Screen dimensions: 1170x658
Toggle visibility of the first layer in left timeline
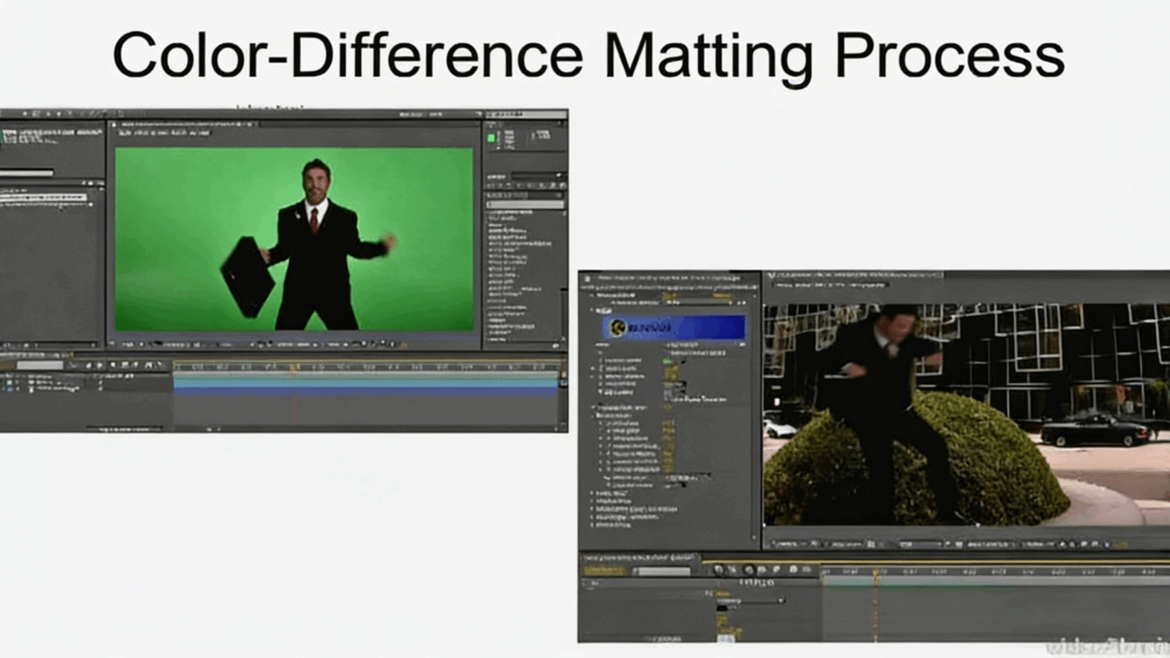coord(8,380)
